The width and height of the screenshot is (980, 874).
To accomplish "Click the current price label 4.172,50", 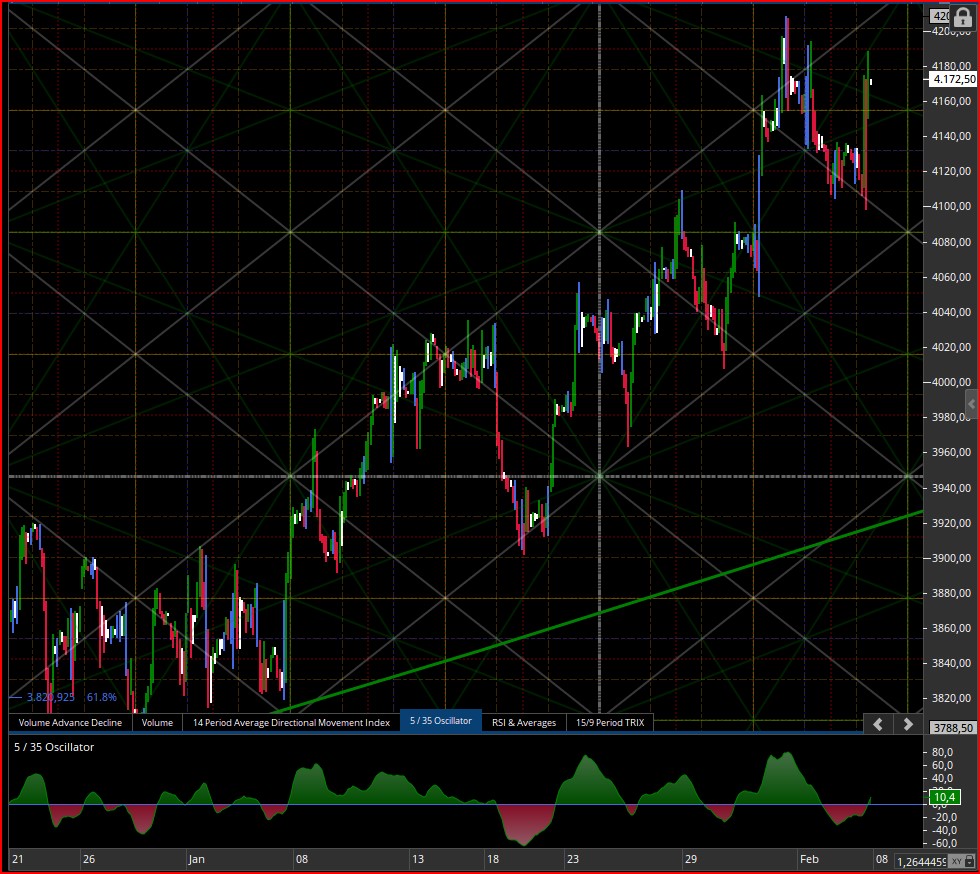I will [x=954, y=79].
